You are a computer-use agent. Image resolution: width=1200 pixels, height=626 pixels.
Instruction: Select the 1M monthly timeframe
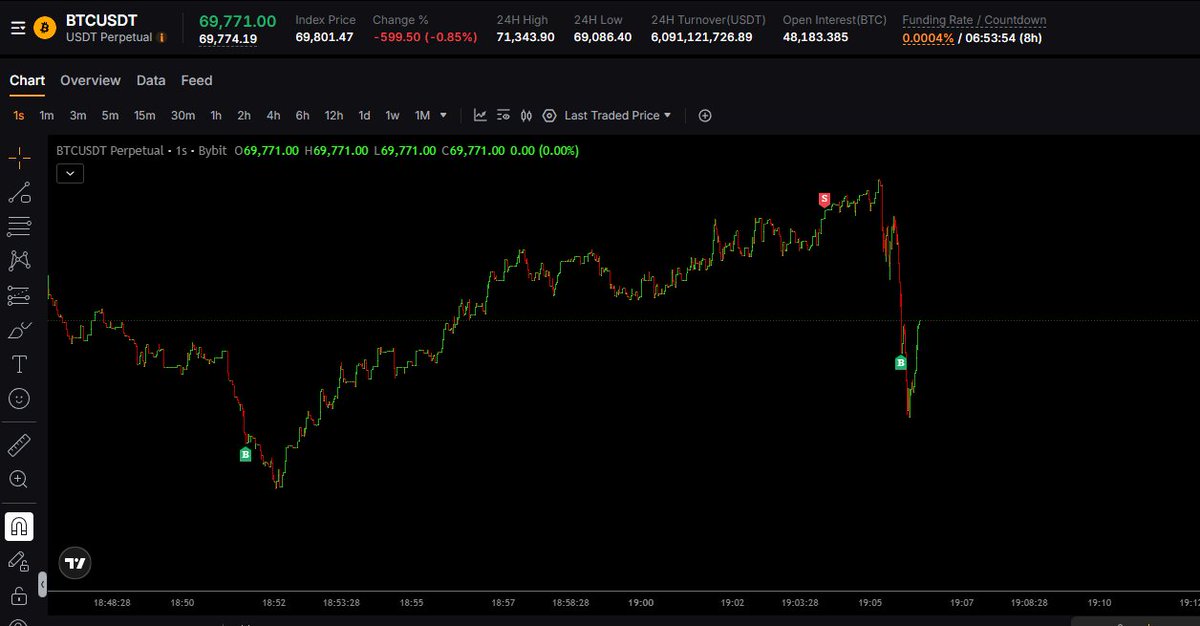click(422, 115)
